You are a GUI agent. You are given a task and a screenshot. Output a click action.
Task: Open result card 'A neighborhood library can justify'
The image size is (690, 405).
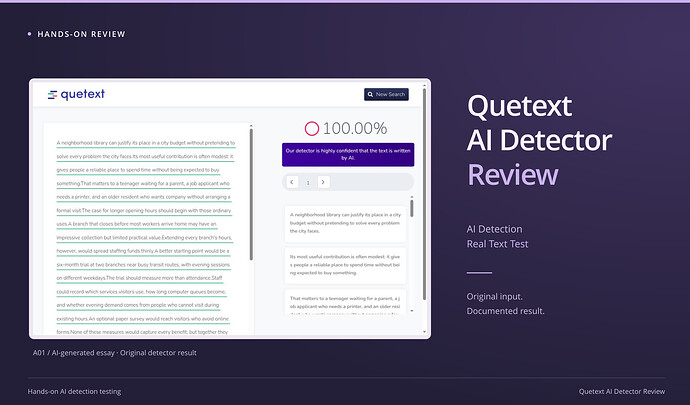[345, 223]
